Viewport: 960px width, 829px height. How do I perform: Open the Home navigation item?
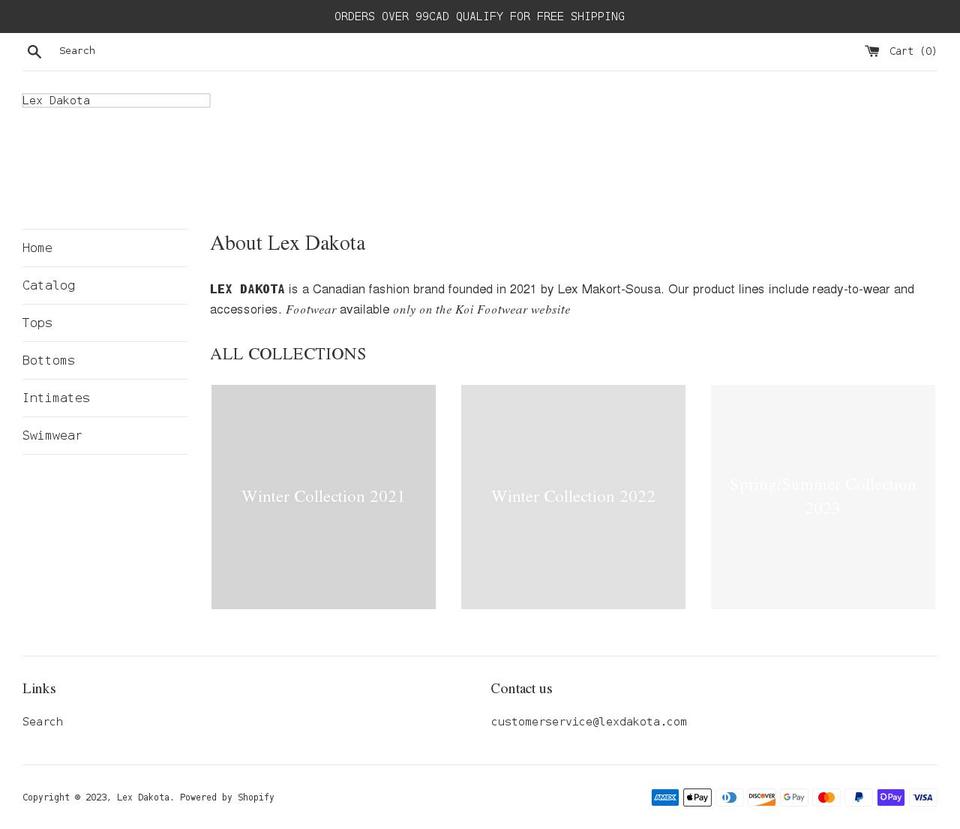(37, 247)
